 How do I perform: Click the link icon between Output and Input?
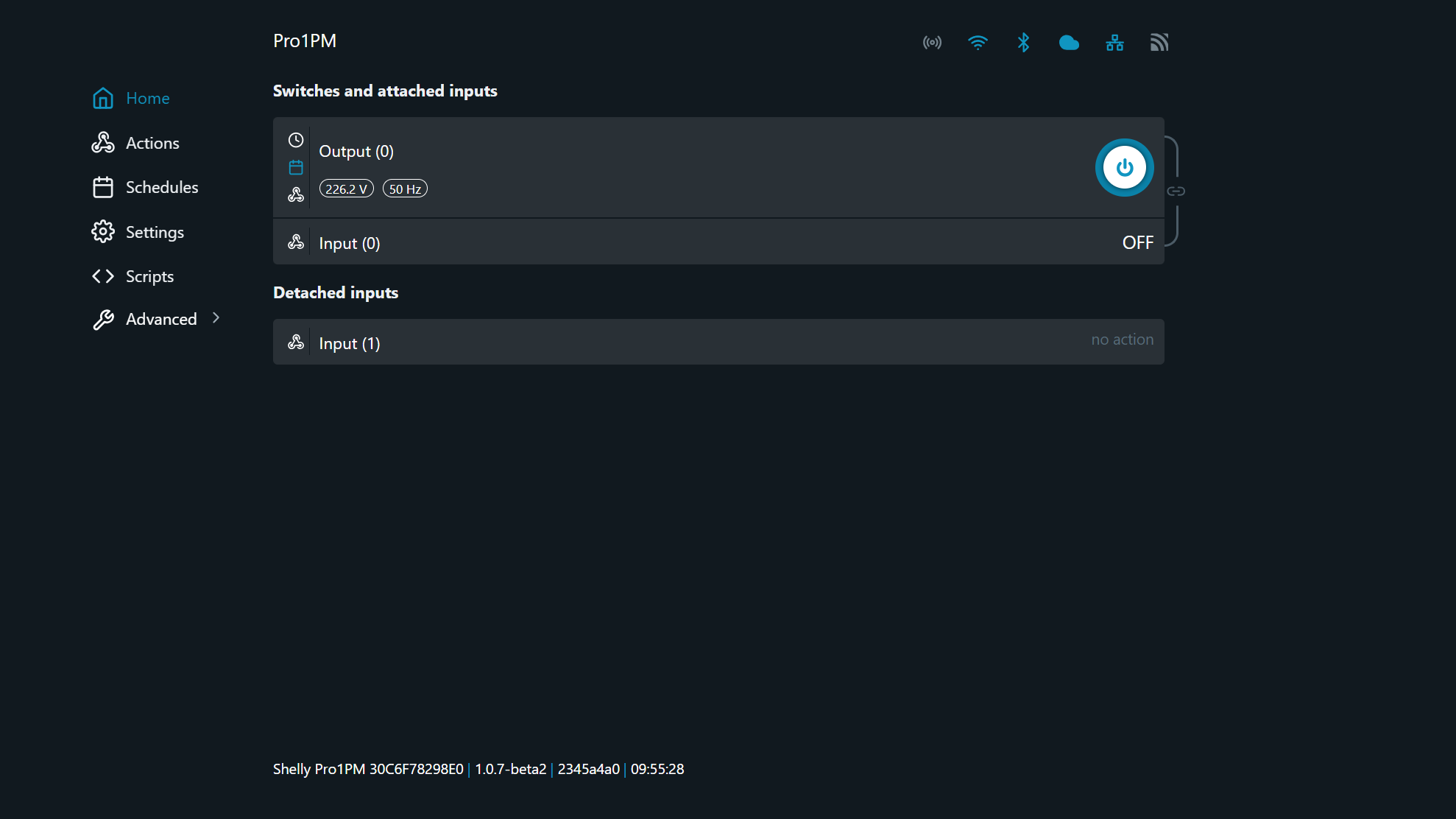click(x=1176, y=190)
